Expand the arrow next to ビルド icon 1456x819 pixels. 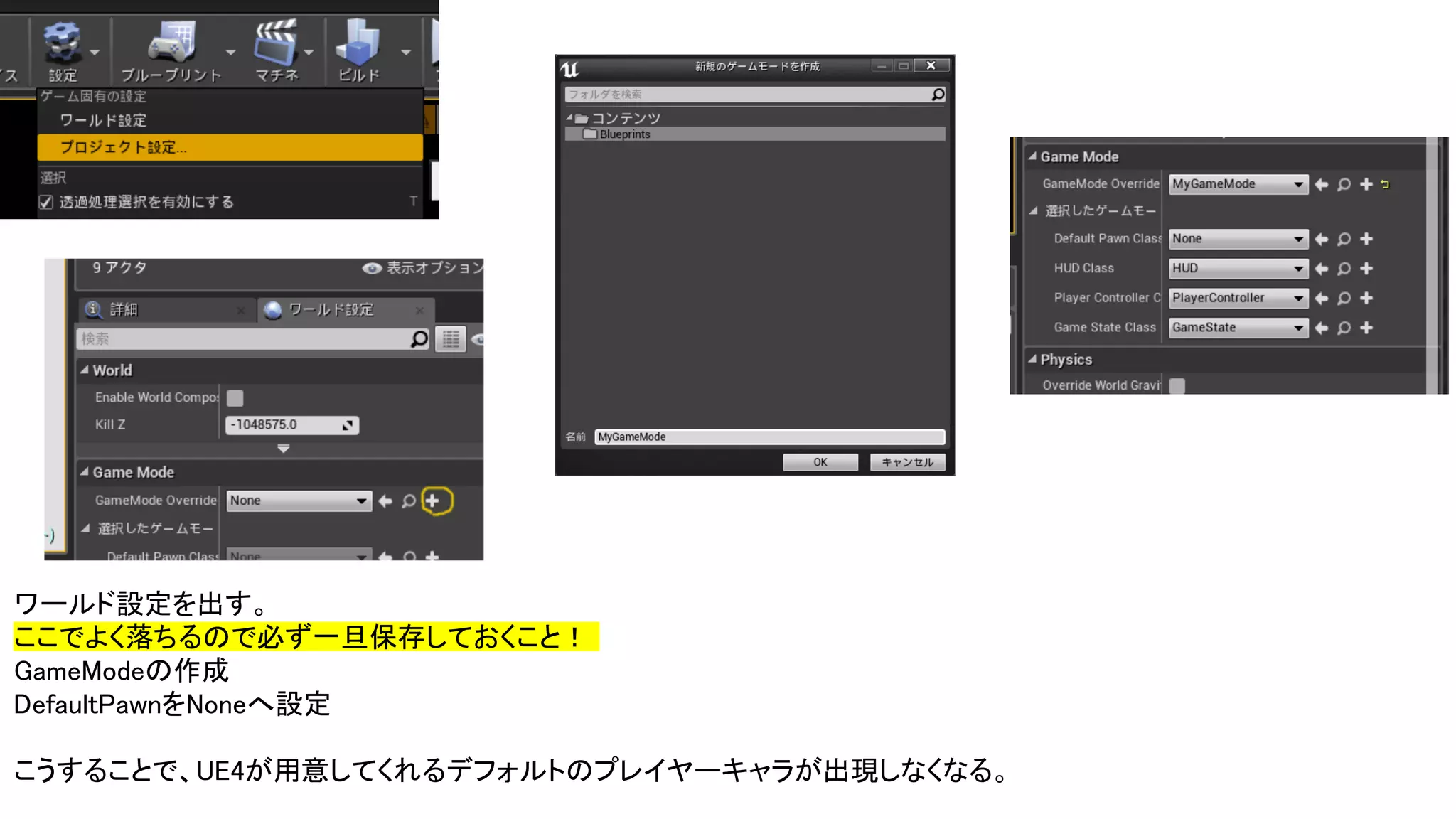[x=406, y=53]
